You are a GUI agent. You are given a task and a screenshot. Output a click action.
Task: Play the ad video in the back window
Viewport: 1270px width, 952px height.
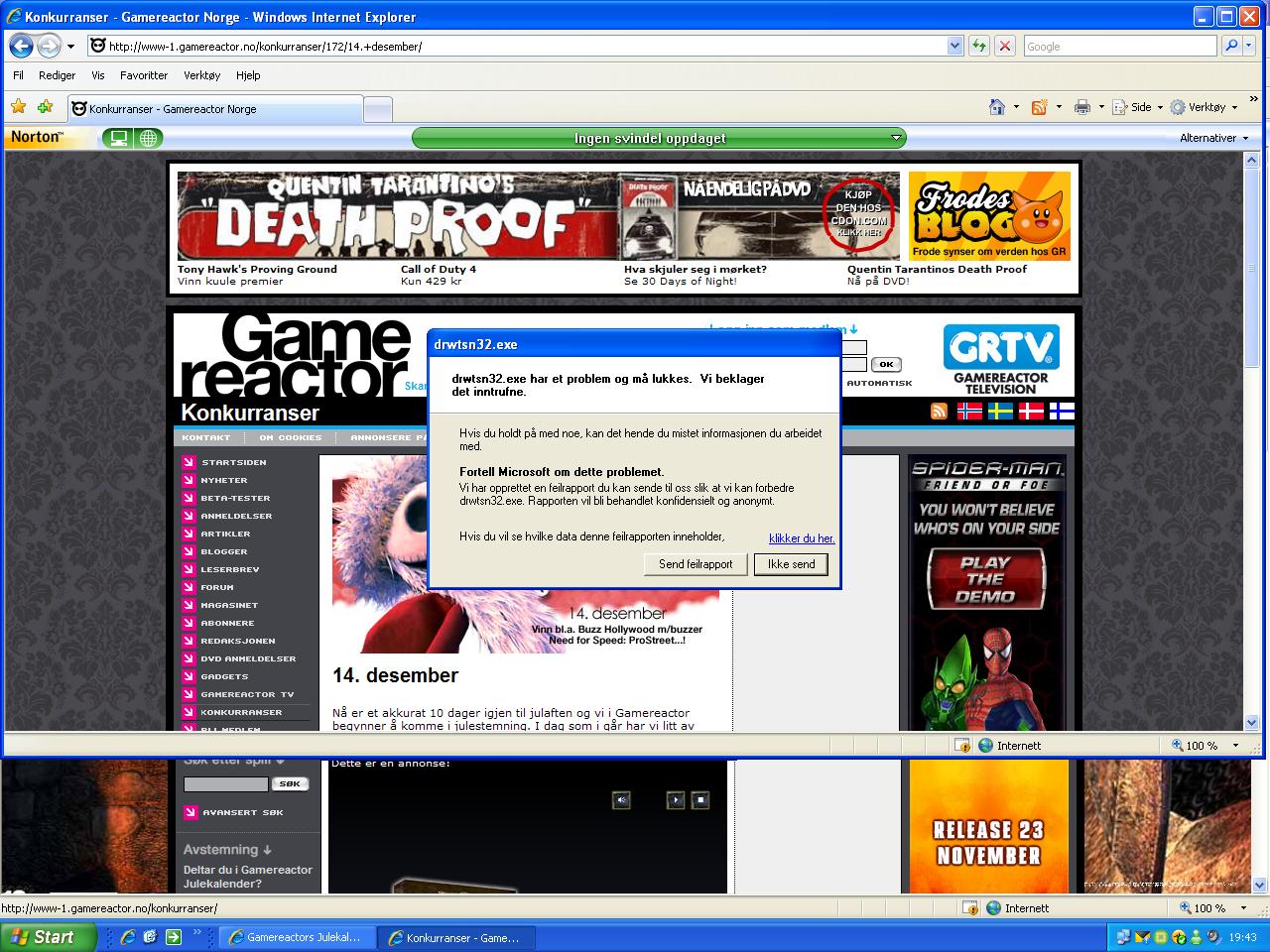676,800
